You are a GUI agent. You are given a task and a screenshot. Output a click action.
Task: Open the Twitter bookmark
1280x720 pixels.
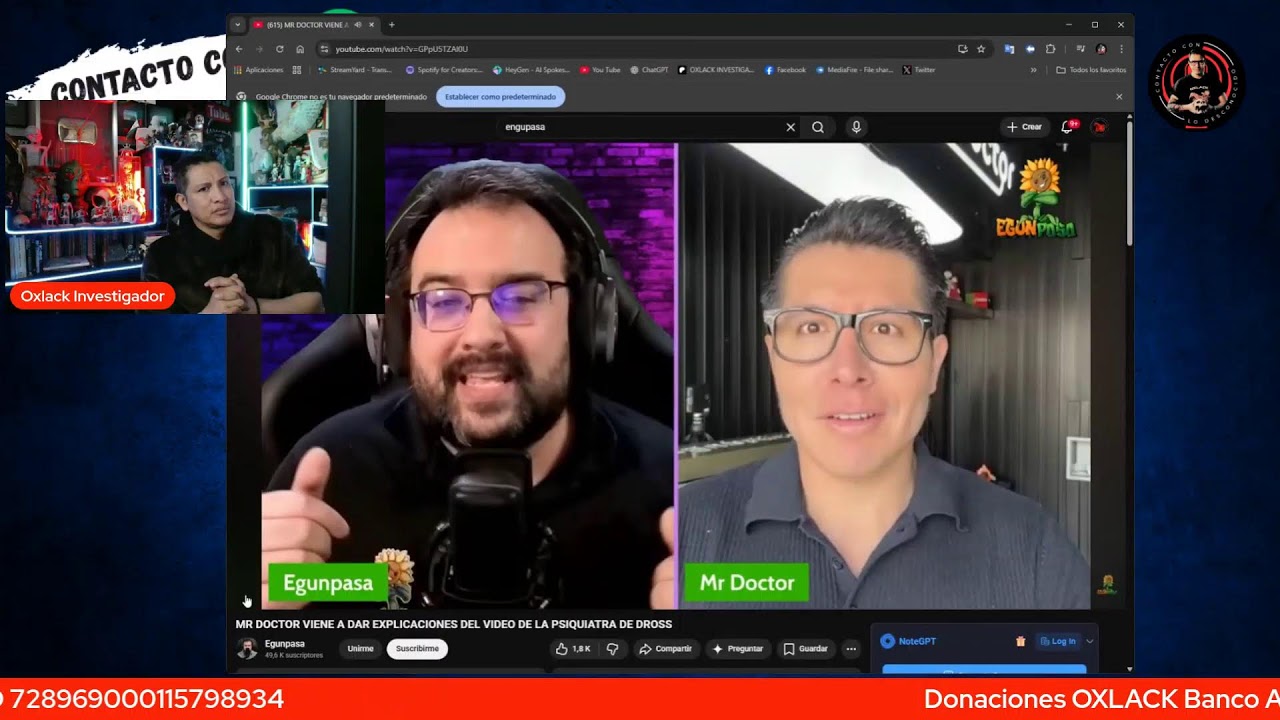coord(919,70)
